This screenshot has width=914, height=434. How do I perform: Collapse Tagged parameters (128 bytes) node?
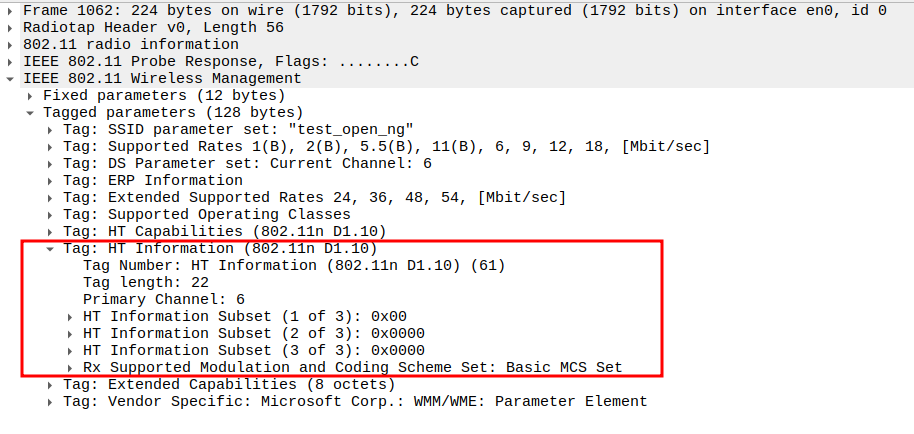[x=30, y=113]
